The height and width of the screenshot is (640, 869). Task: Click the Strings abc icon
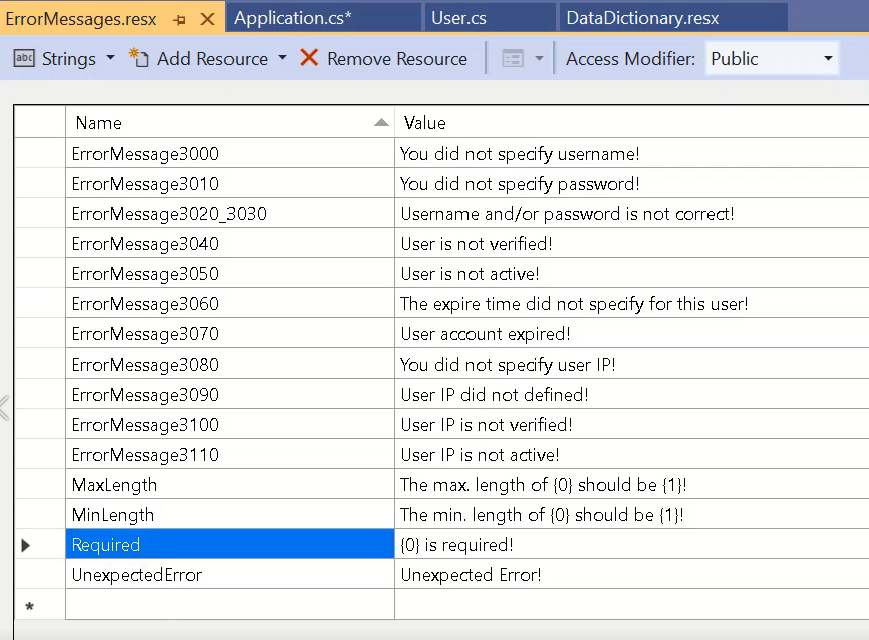tap(24, 58)
